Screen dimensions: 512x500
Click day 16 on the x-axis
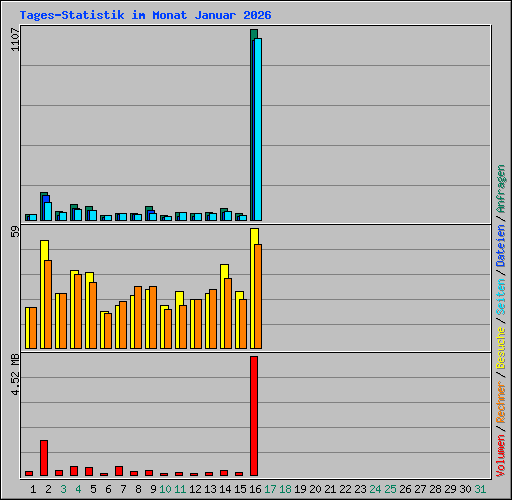point(255,489)
